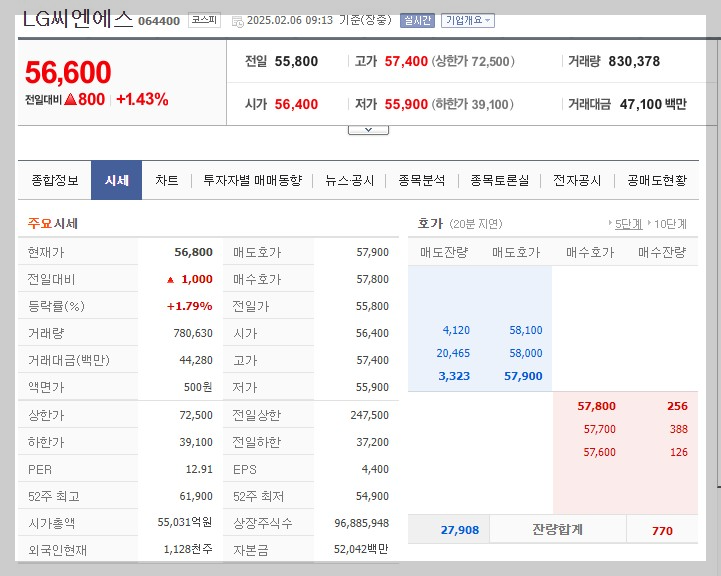Click the 388 bid quantity

(x=679, y=429)
